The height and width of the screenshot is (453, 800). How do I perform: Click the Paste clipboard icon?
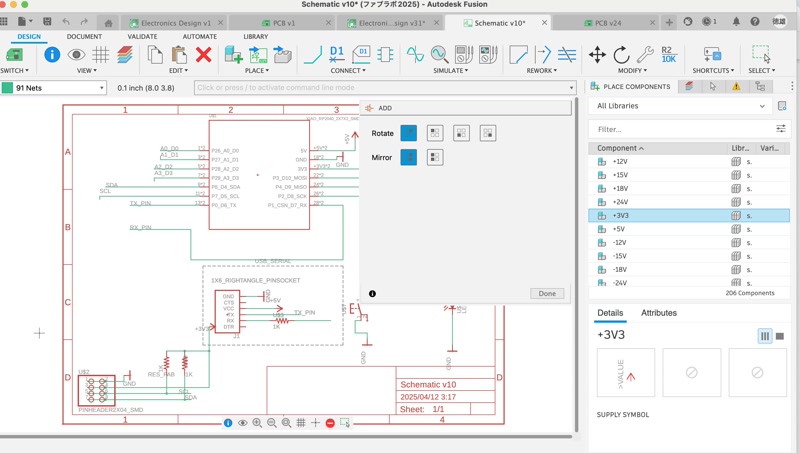click(x=179, y=55)
